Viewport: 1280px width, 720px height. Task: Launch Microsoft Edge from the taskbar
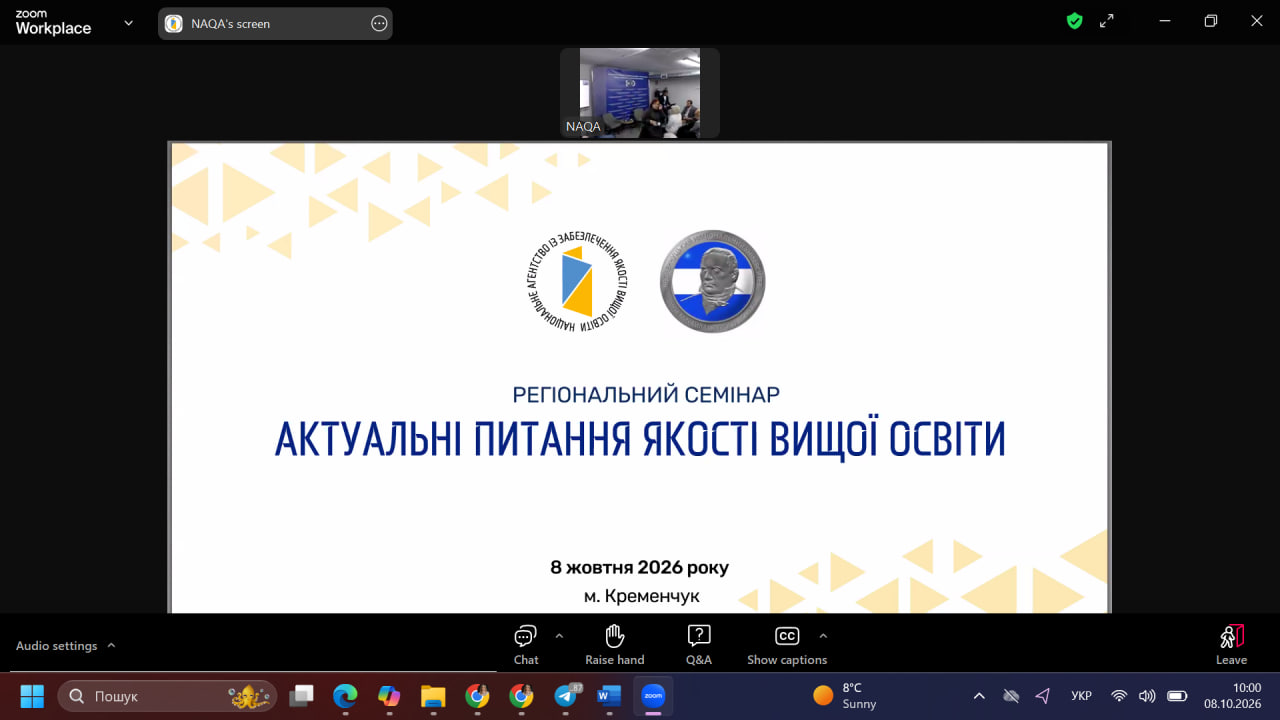(x=345, y=696)
